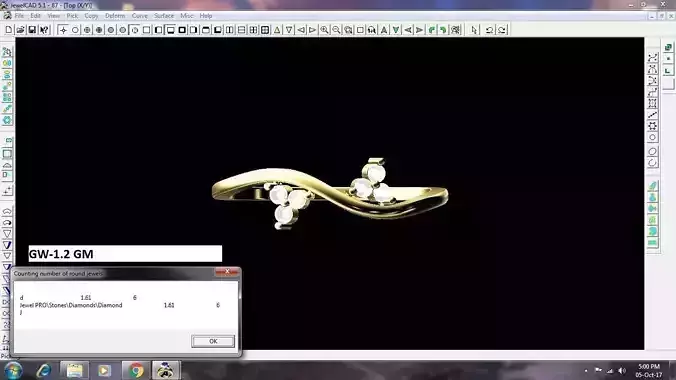Open the Pick menu
Image resolution: width=676 pixels, height=380 pixels.
tap(72, 16)
